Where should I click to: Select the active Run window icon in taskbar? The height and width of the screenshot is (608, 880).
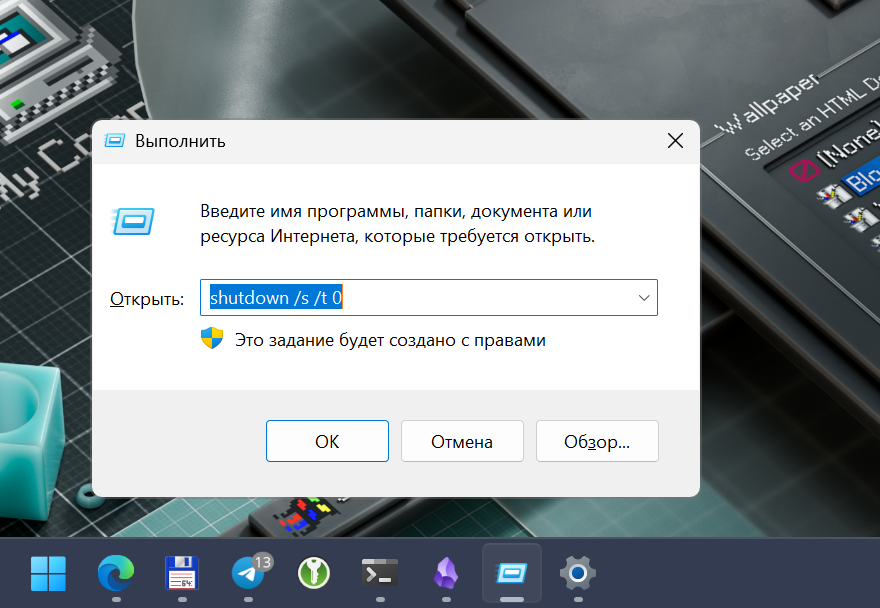510,574
